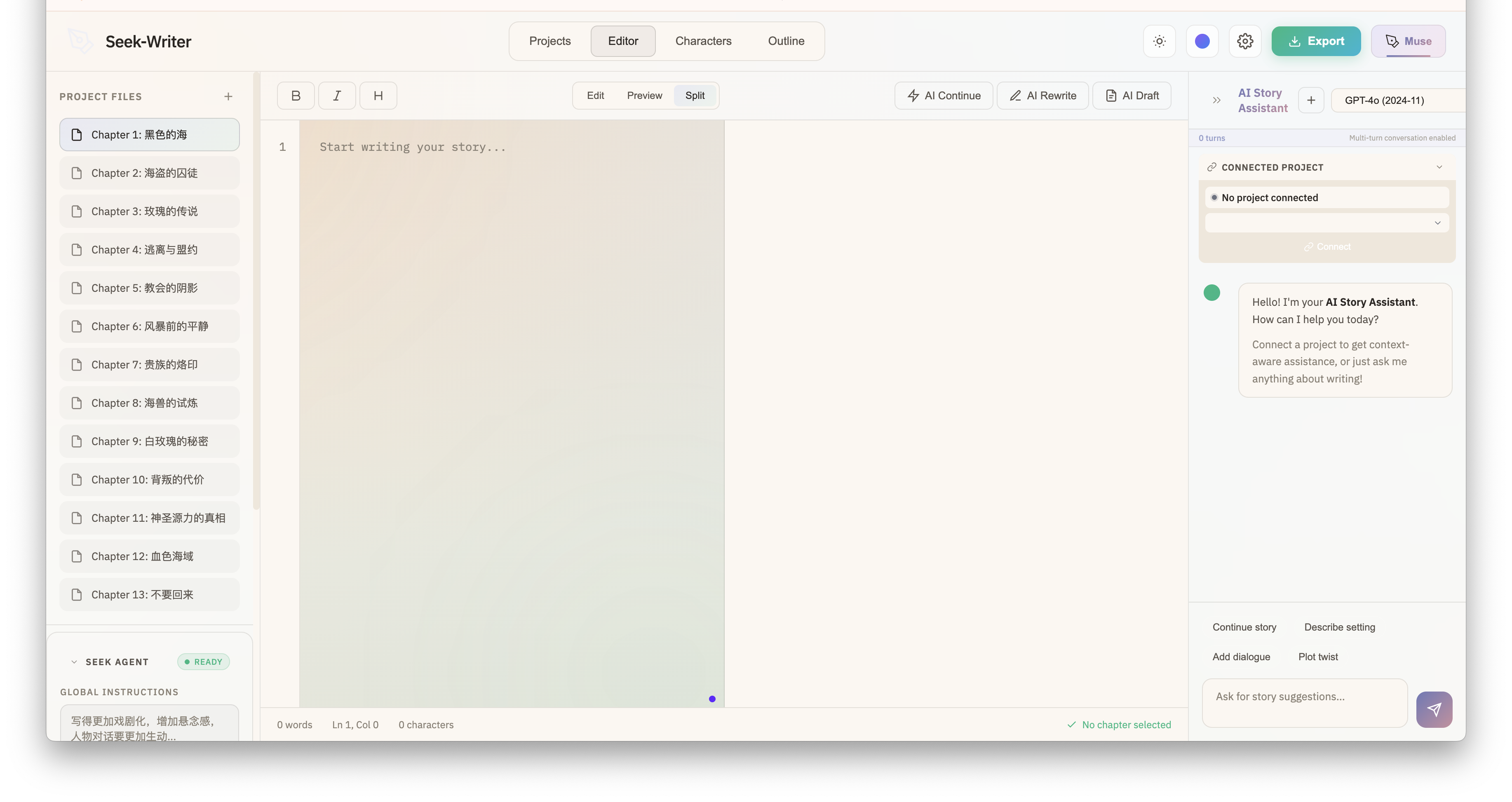The height and width of the screenshot is (802, 1512).
Task: Open Chapter 11: 神圣源力的真相
Action: click(149, 518)
